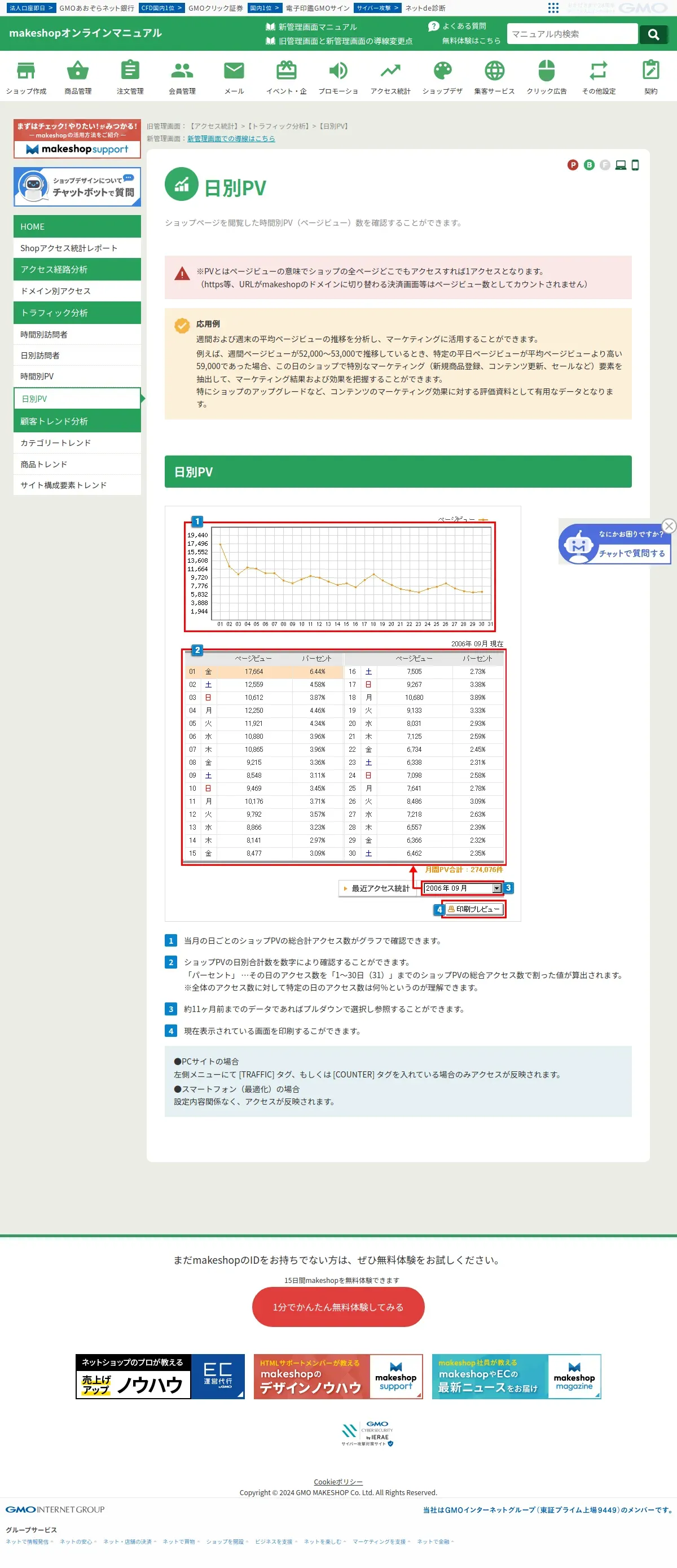The image size is (677, 1568).
Task: Open the プロモーショ megaphone icon
Action: [338, 71]
